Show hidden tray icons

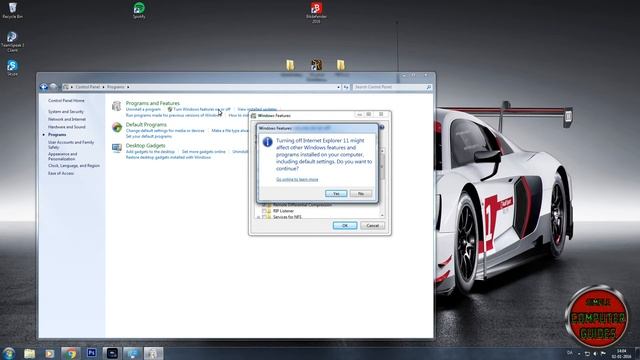[x=579, y=353]
